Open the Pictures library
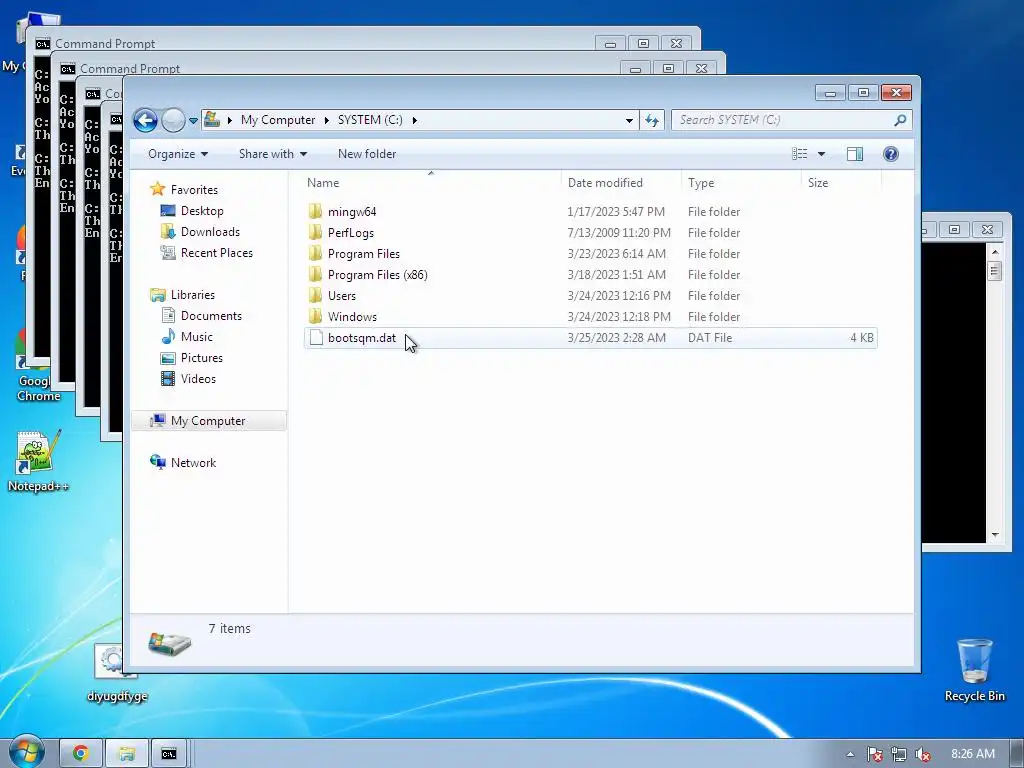Image resolution: width=1024 pixels, height=768 pixels. point(201,358)
